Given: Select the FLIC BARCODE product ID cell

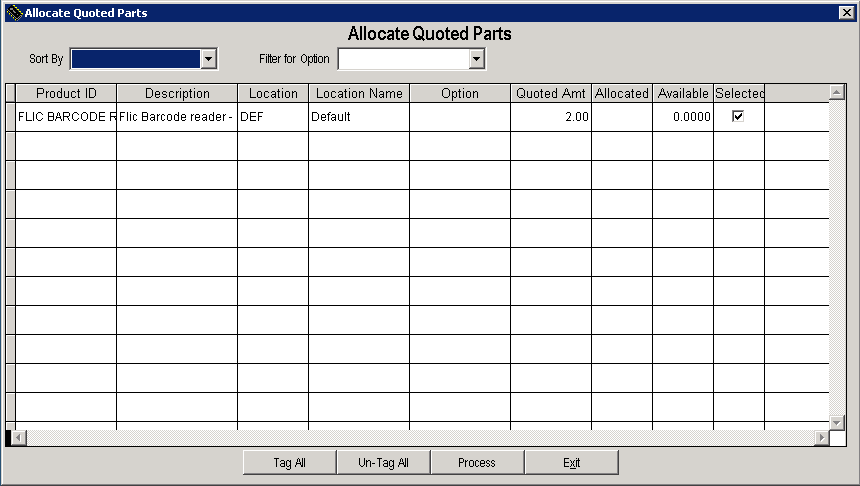Looking at the screenshot, I should [x=66, y=117].
